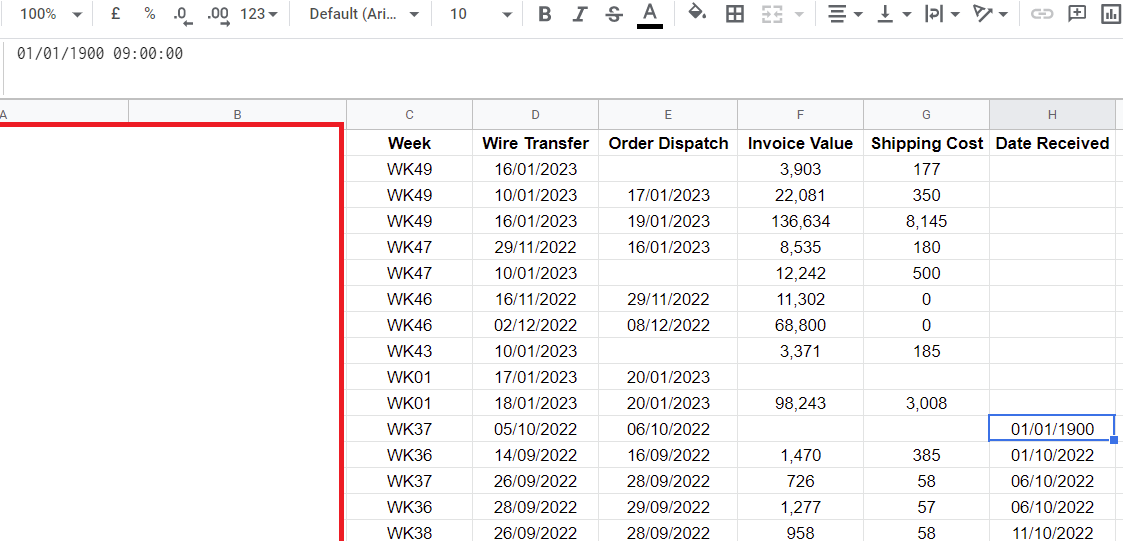
Task: Toggle bold formatting
Action: pyautogui.click(x=544, y=14)
